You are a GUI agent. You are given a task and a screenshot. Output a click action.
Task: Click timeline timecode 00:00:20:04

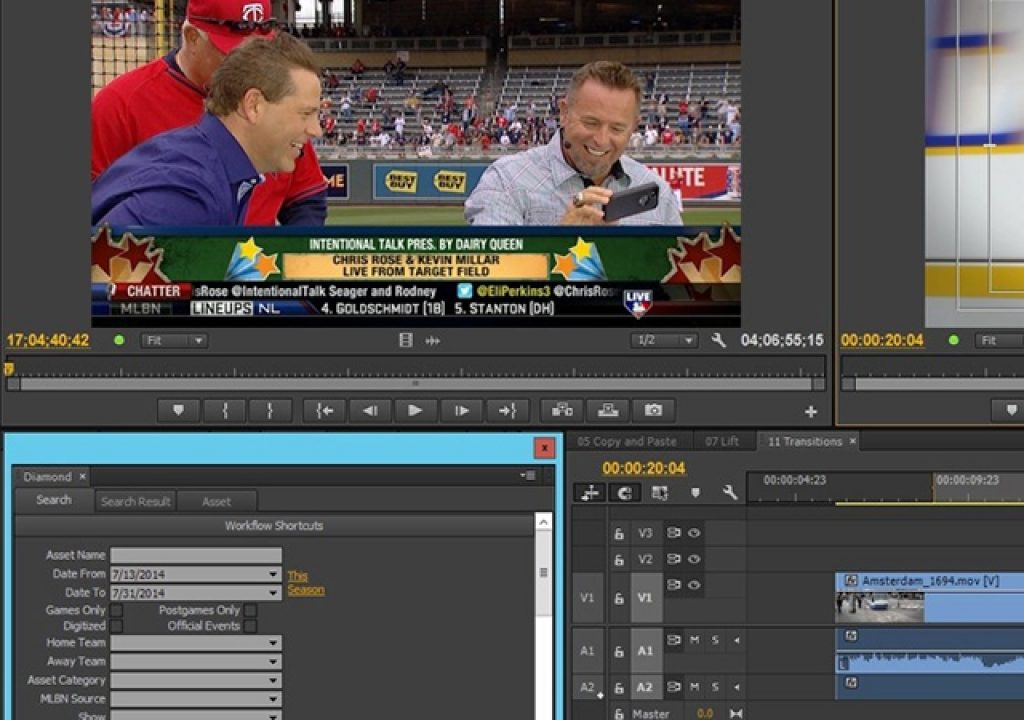tap(644, 468)
